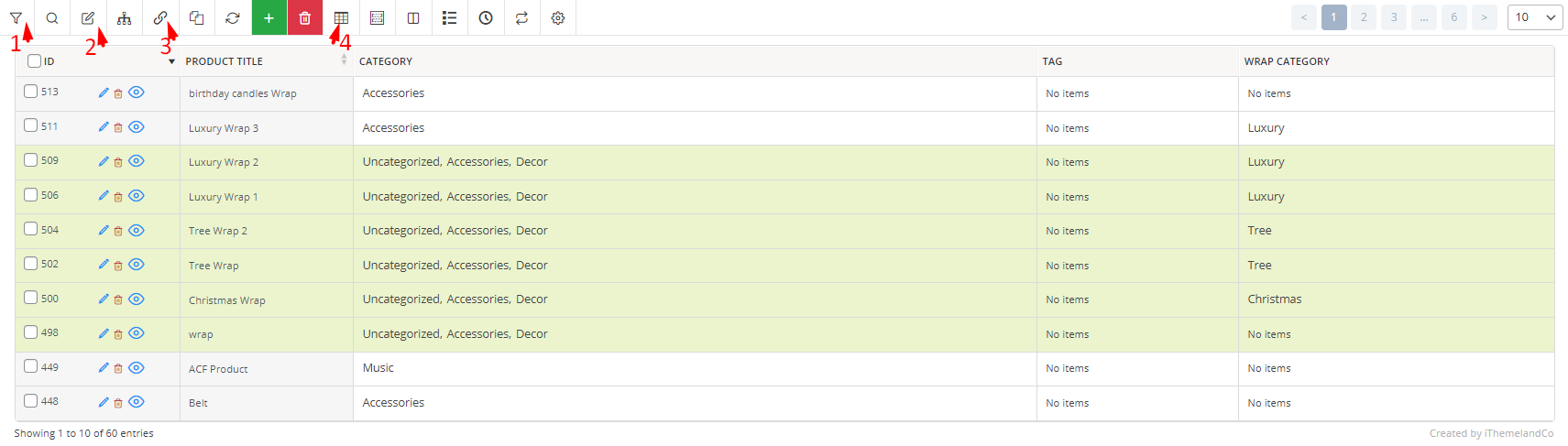Open the filter funnel tool

tap(16, 17)
